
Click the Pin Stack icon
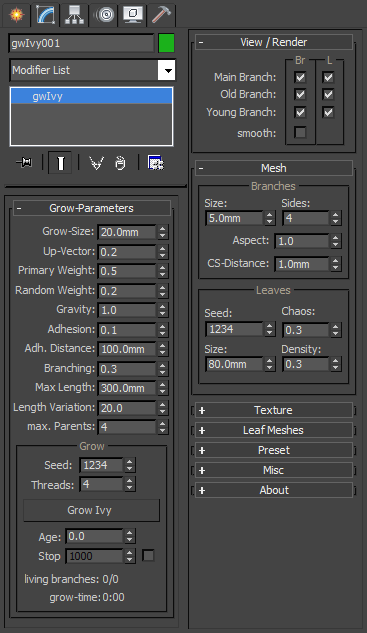[24, 163]
